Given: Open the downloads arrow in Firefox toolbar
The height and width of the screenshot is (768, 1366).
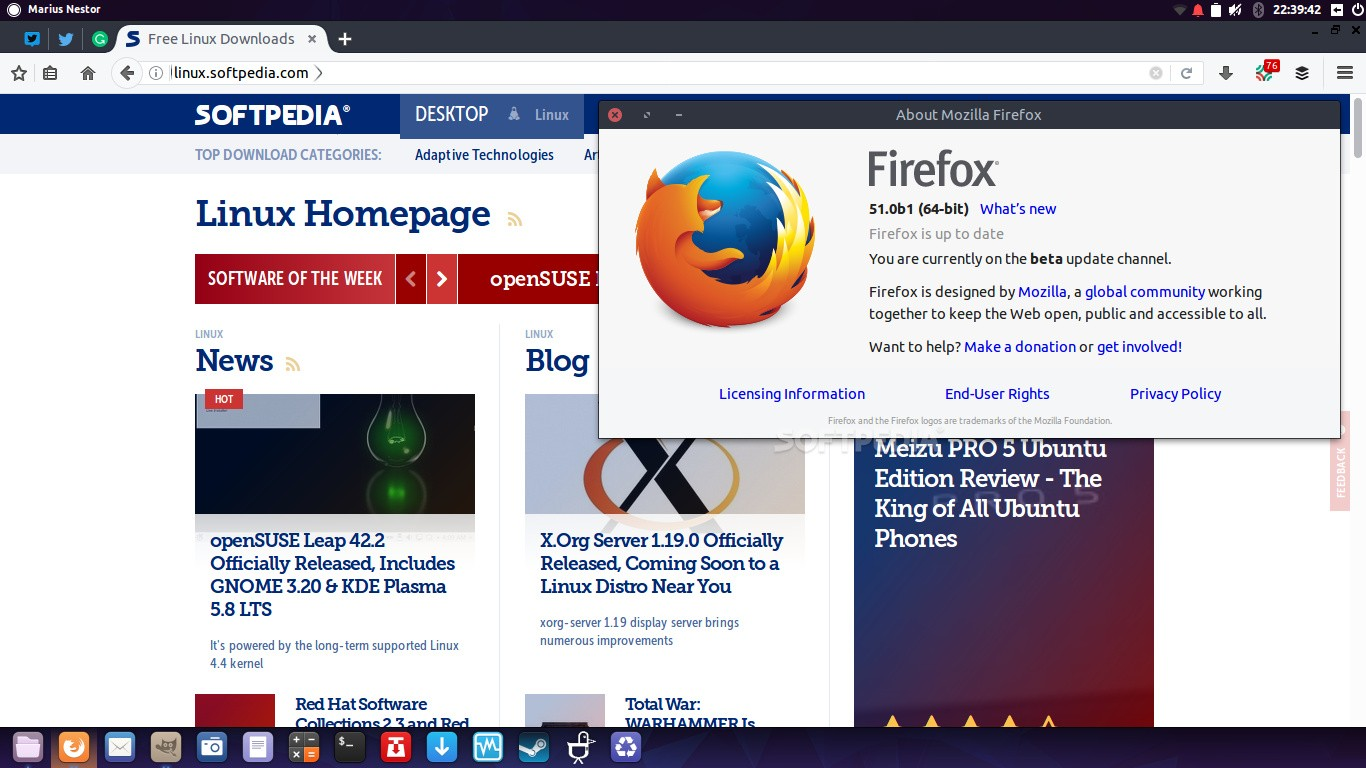Looking at the screenshot, I should point(1226,73).
